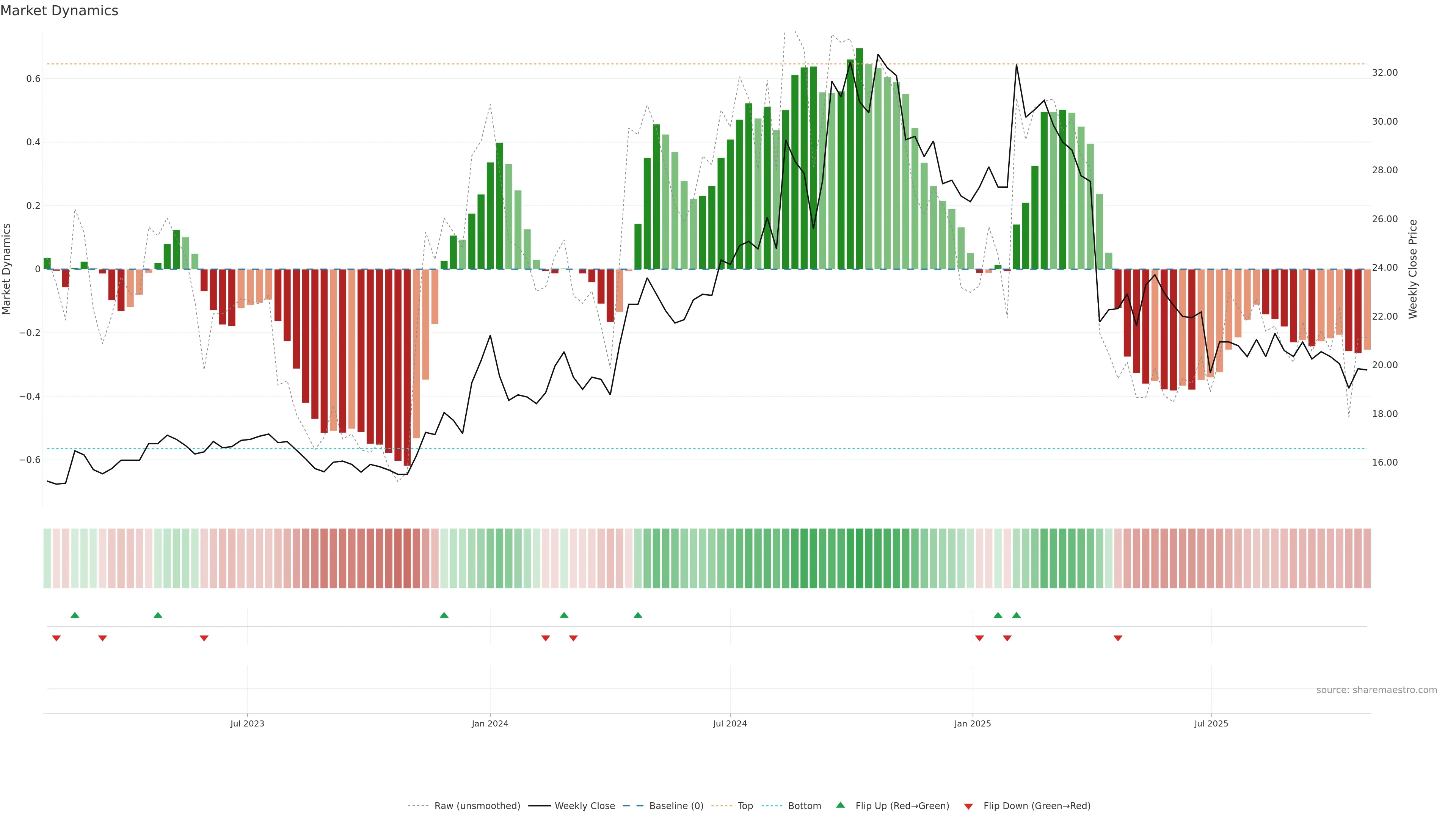Click the last heatmap strip cell on right

pos(1367,558)
